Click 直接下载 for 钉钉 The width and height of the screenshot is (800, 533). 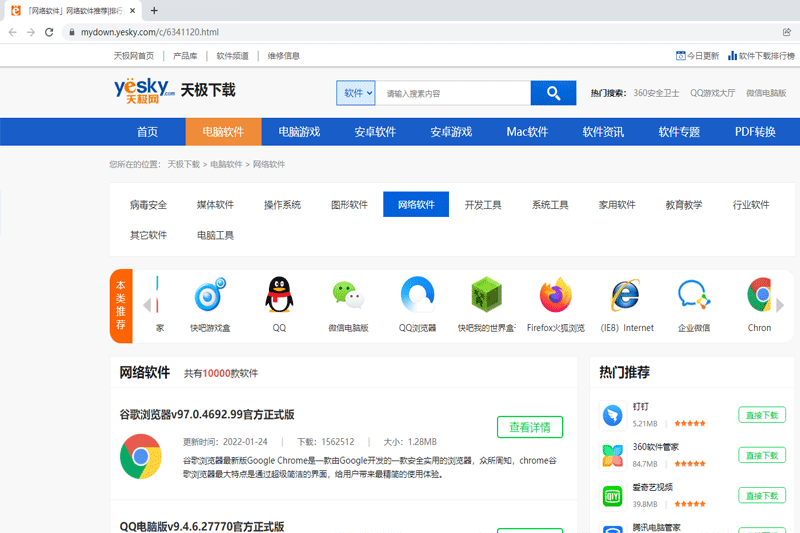click(762, 415)
